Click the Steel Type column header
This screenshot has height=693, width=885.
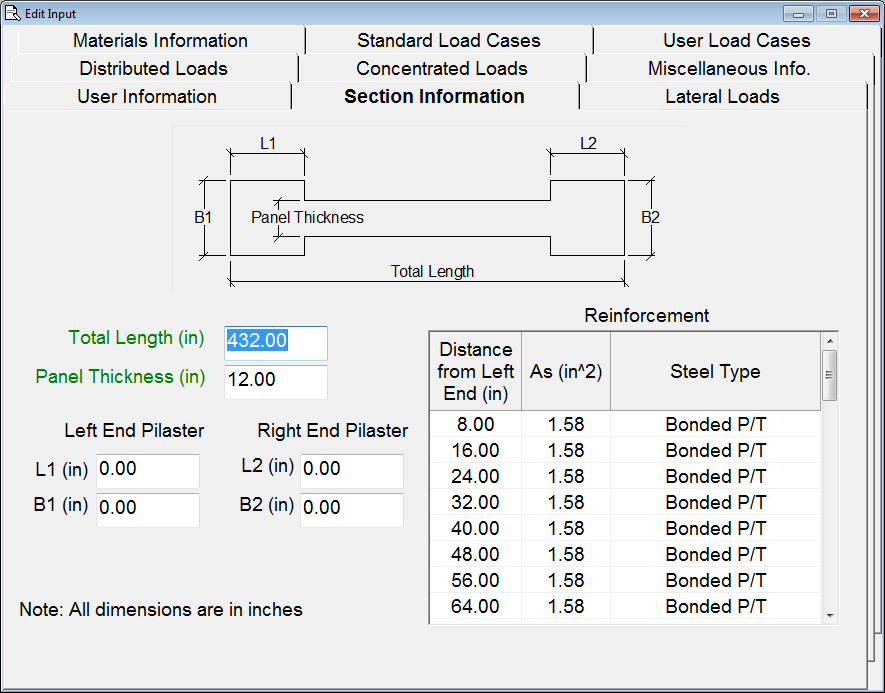(x=715, y=372)
